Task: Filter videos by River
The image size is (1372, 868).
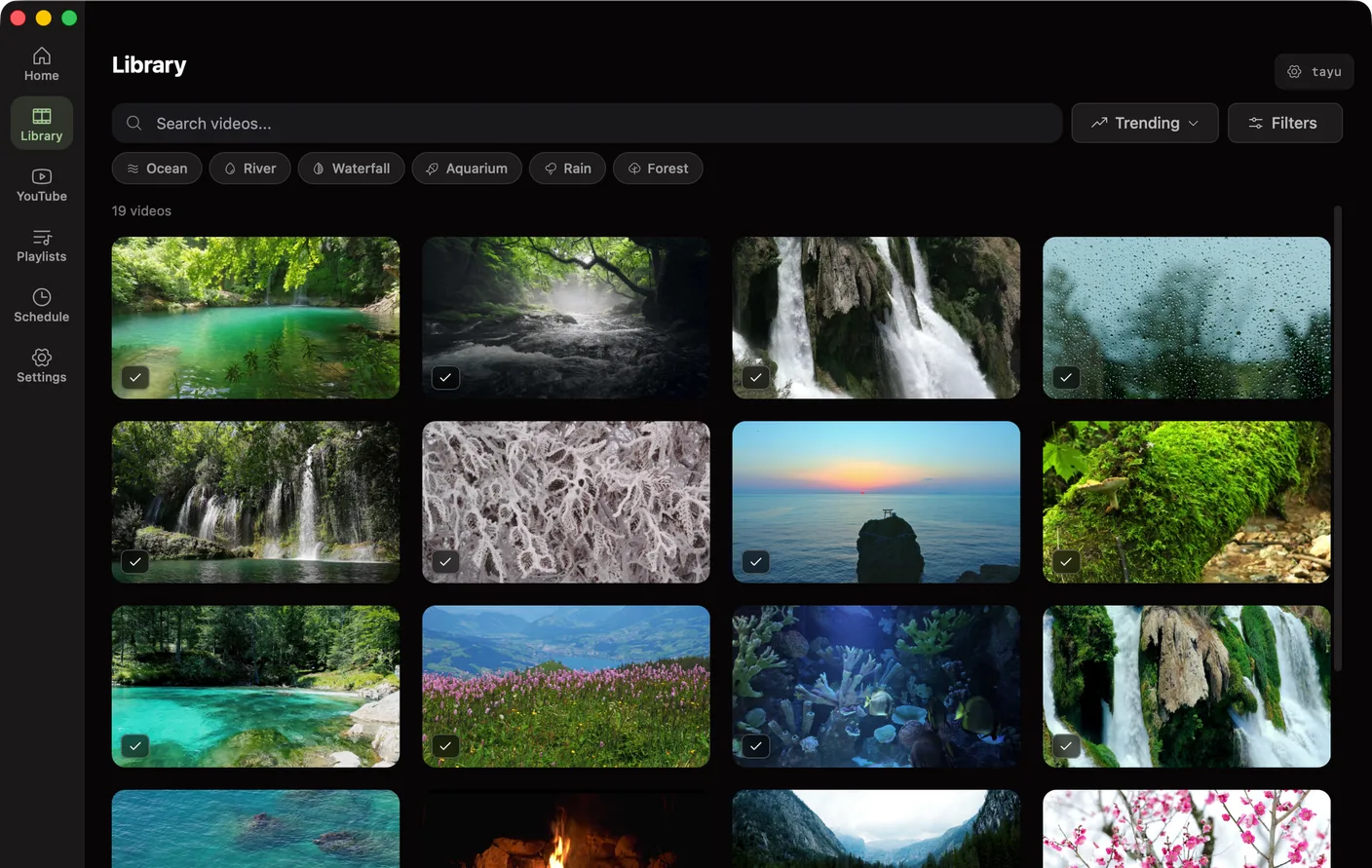Action: [x=249, y=169]
